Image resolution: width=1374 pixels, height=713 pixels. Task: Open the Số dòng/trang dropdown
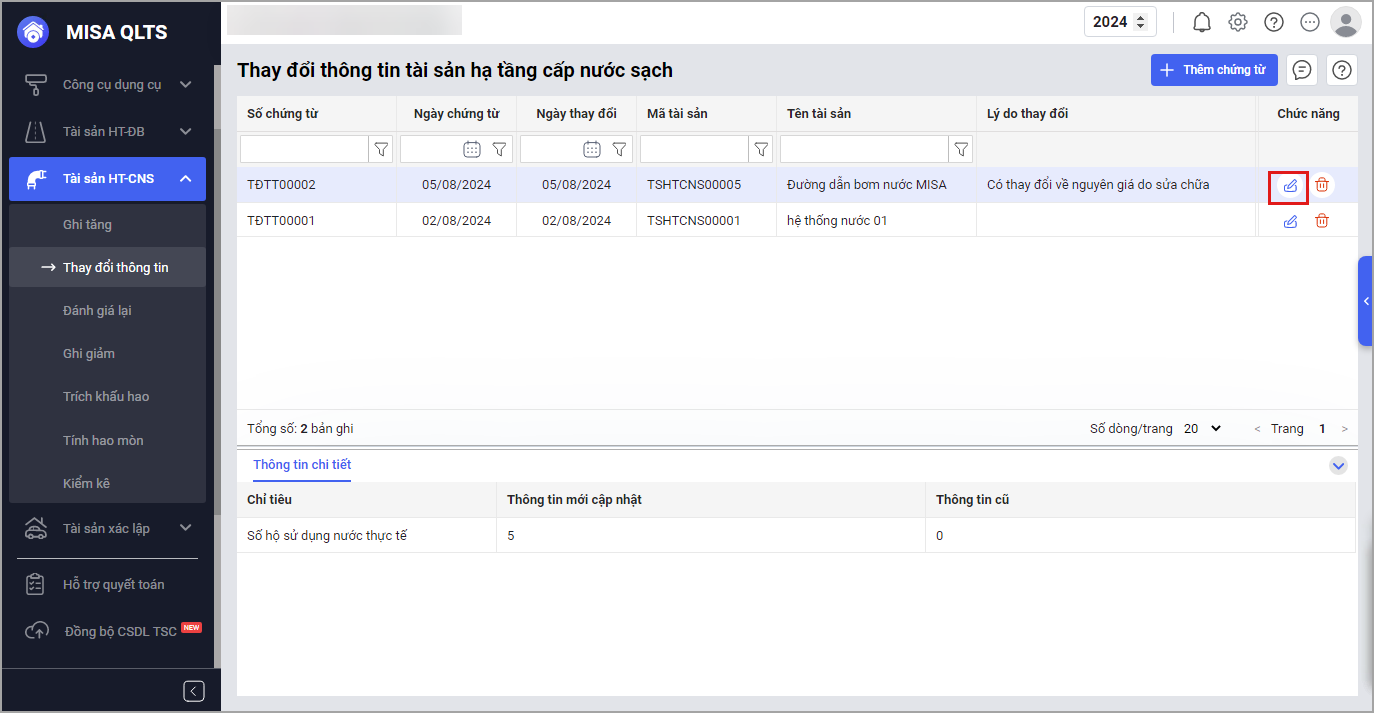click(1203, 428)
